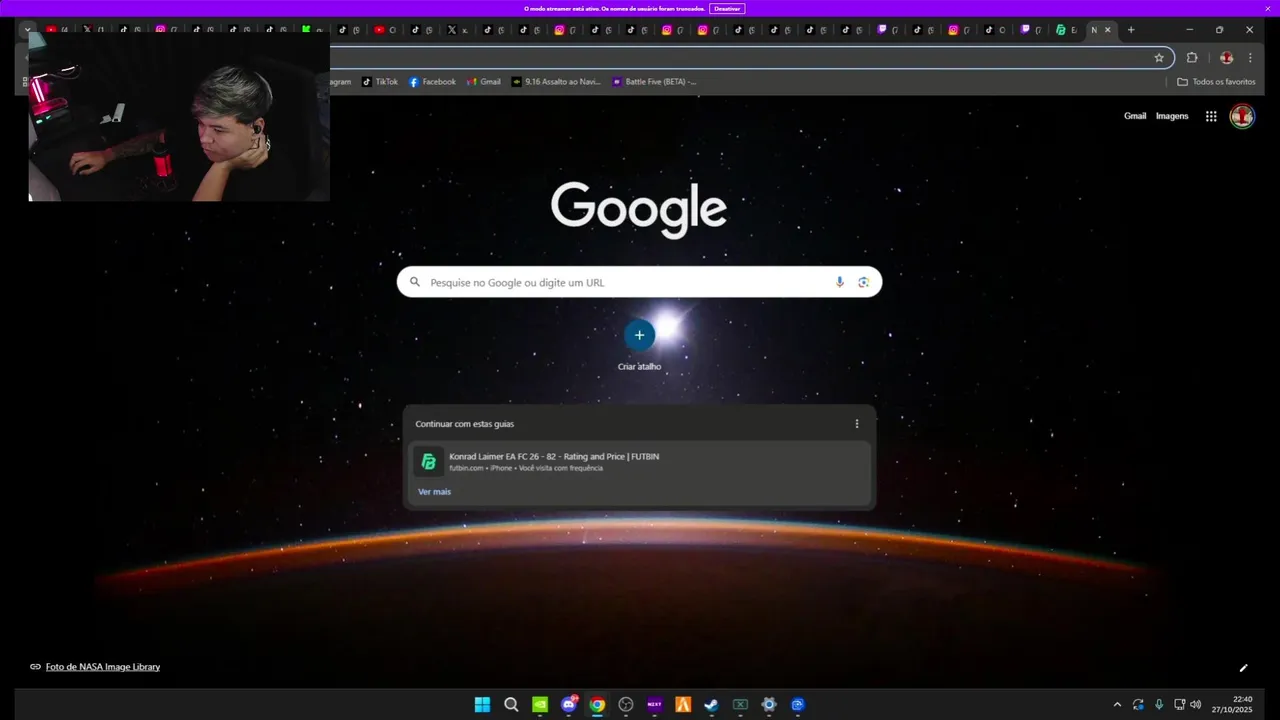
Task: Click the Google search input box
Action: tap(639, 282)
